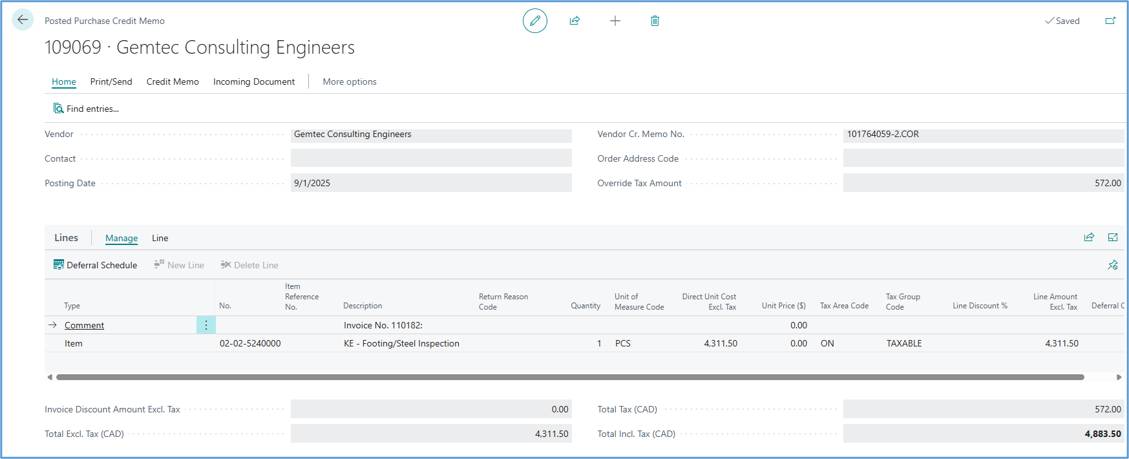Click New Line action
Viewport: 1129px width, 459px height.
[x=179, y=265]
